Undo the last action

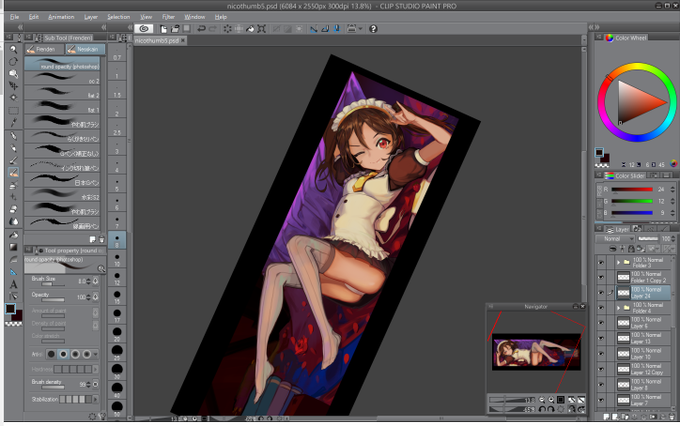coord(201,29)
